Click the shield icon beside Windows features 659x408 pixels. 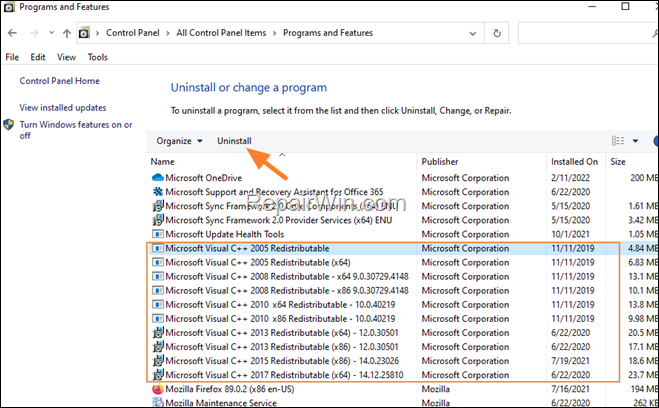[8, 125]
